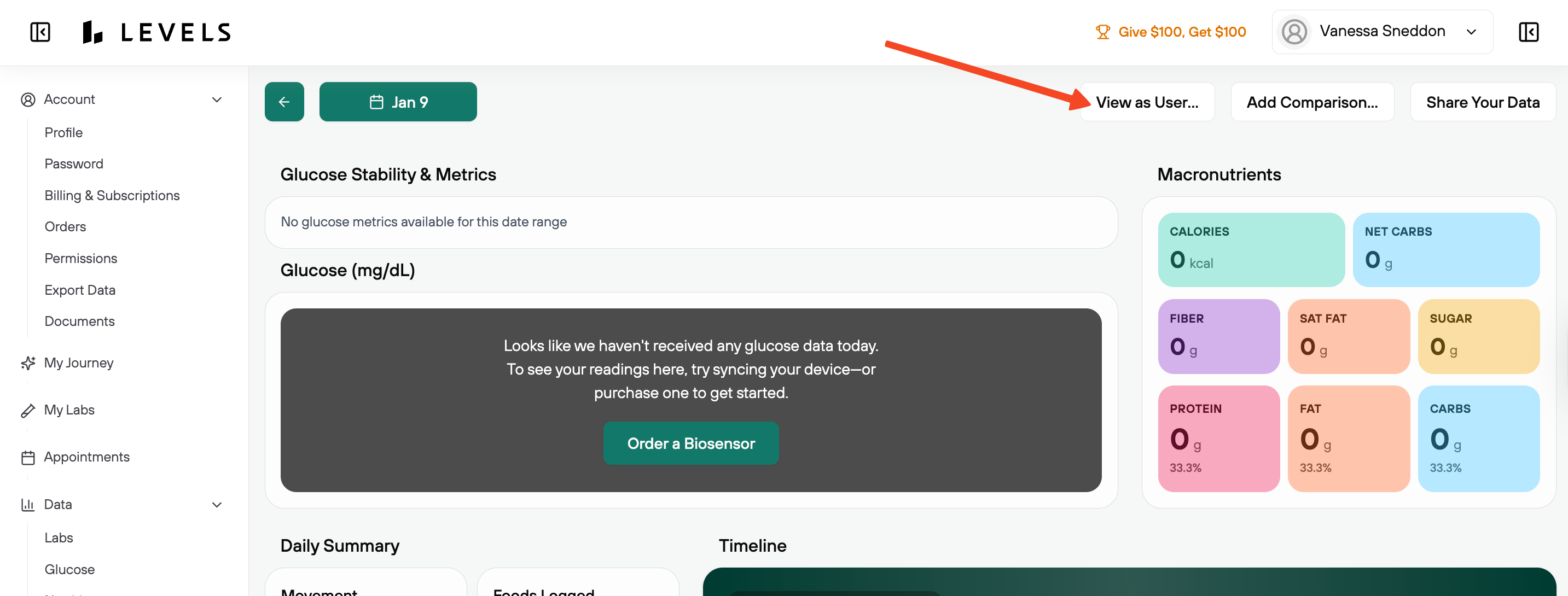The height and width of the screenshot is (596, 1568).
Task: Click View as User button
Action: tap(1147, 102)
